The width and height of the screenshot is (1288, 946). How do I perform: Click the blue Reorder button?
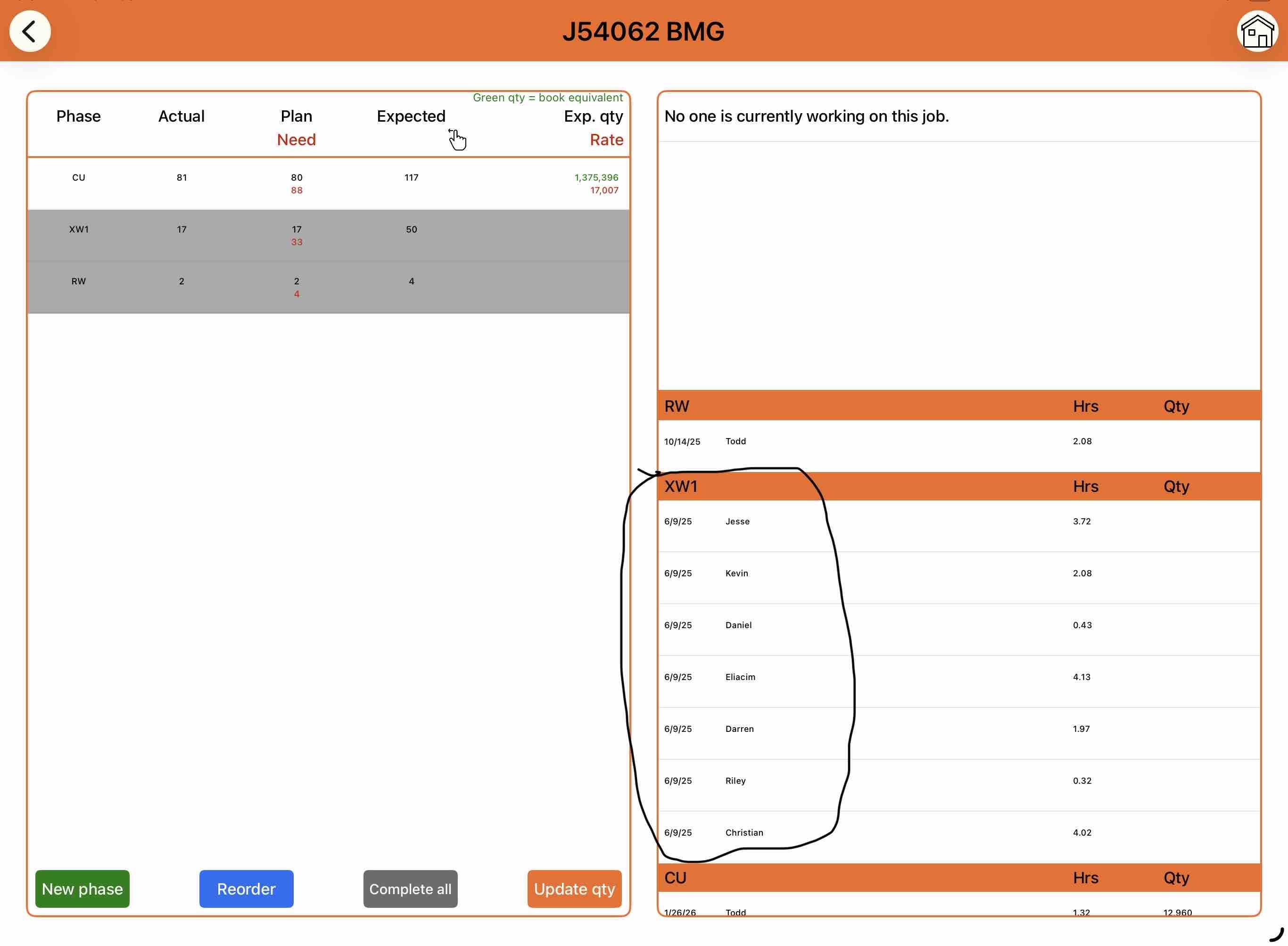click(x=246, y=888)
